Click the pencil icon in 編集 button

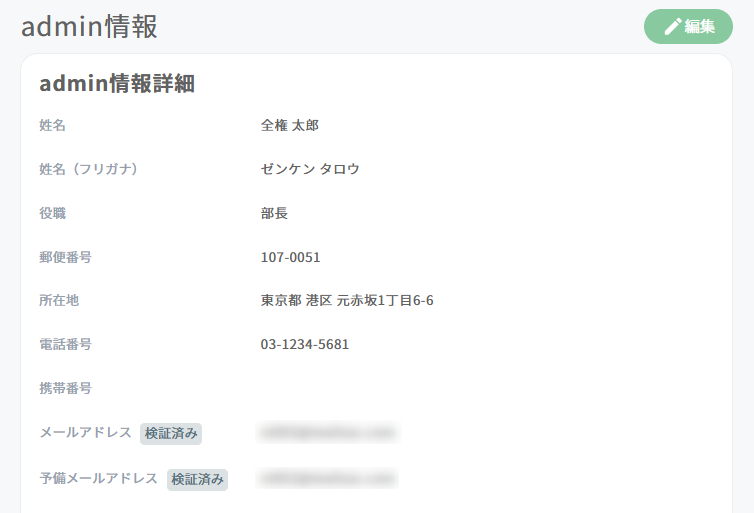point(673,26)
